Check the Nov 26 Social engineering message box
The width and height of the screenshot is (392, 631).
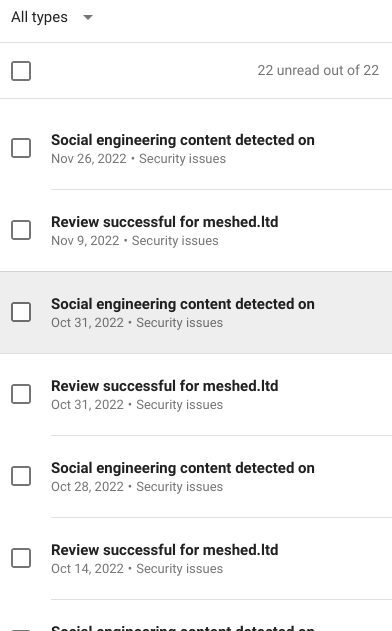21,148
